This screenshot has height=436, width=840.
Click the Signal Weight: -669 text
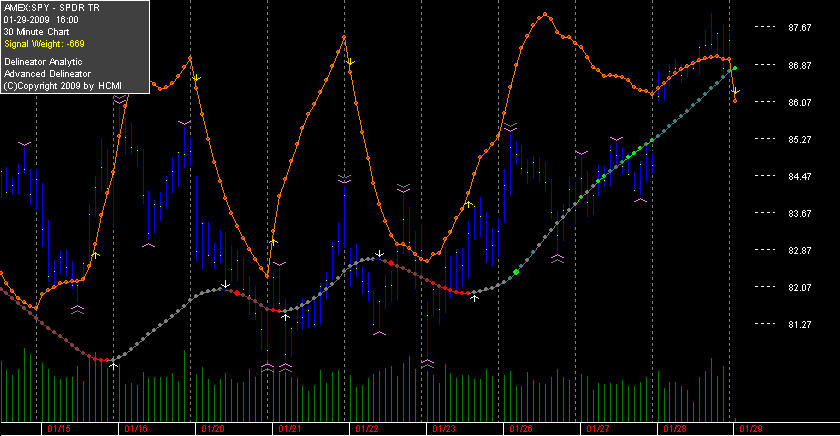coord(44,44)
